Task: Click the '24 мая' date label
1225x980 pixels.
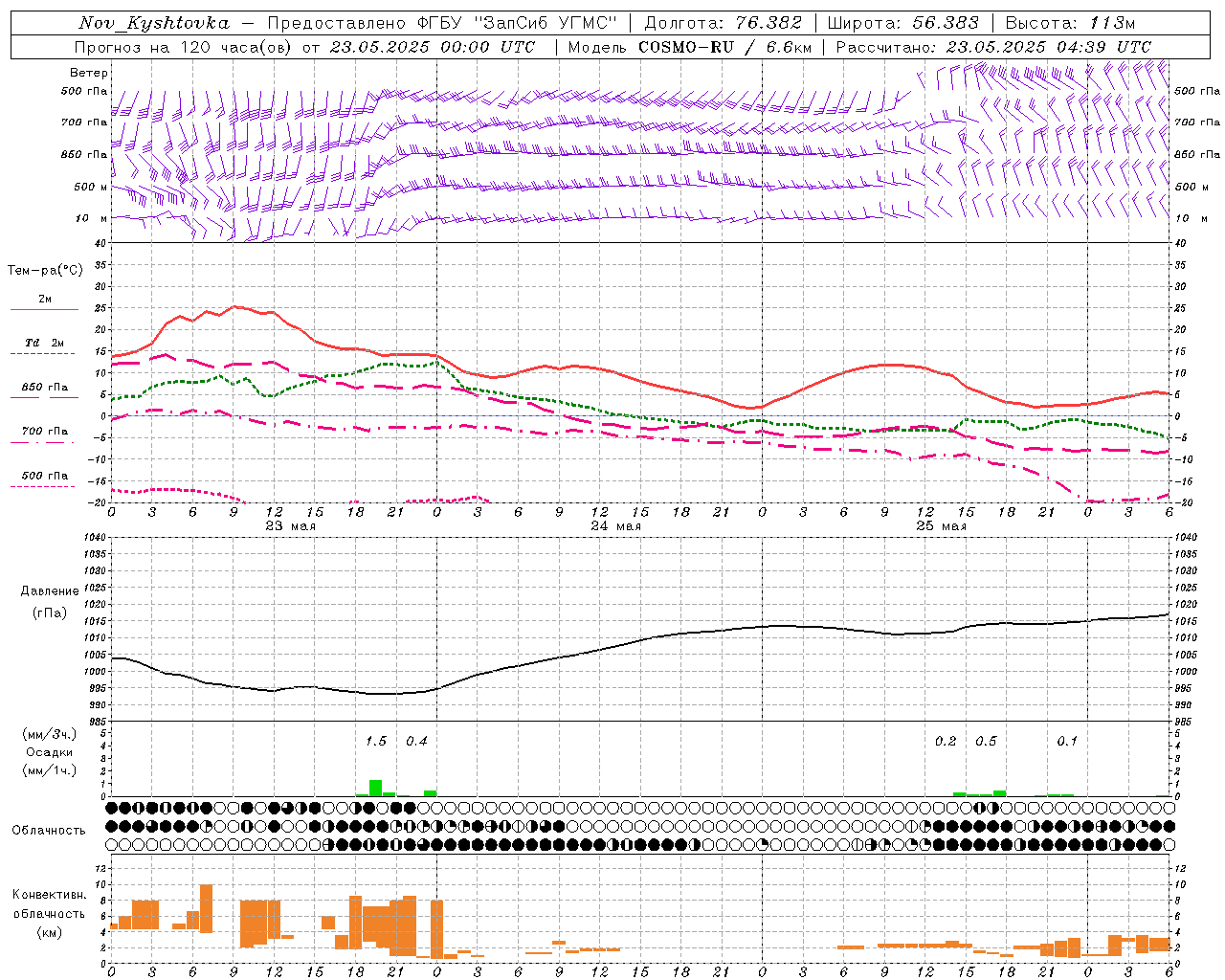Action: point(615,526)
